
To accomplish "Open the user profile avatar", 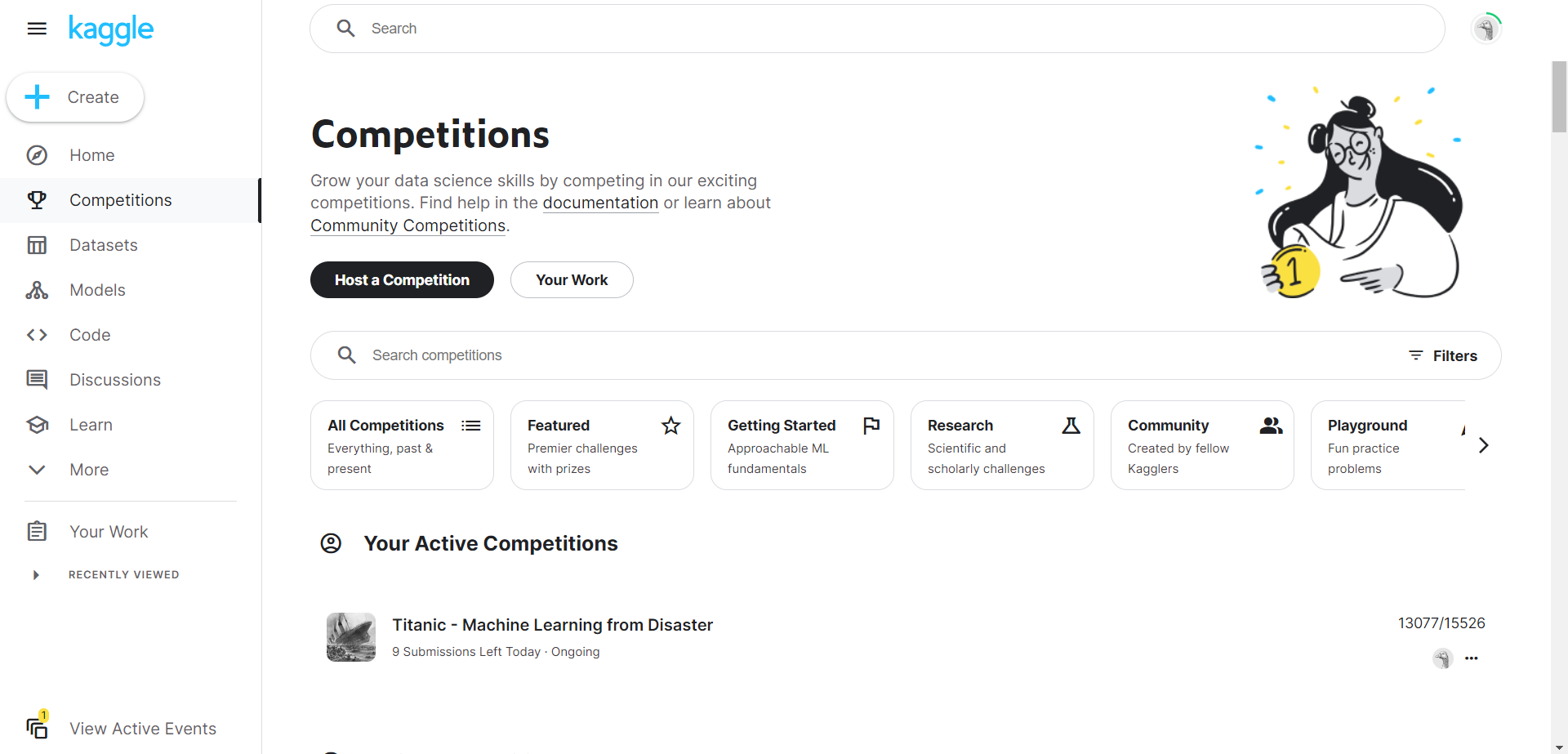I will (x=1486, y=29).
